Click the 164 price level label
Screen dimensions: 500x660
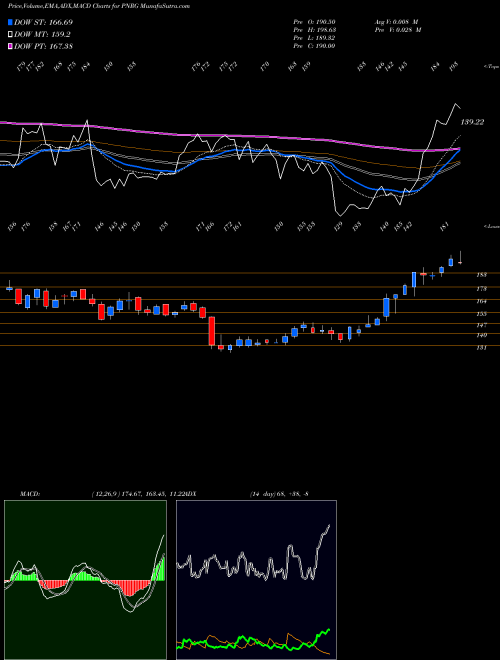coord(481,301)
